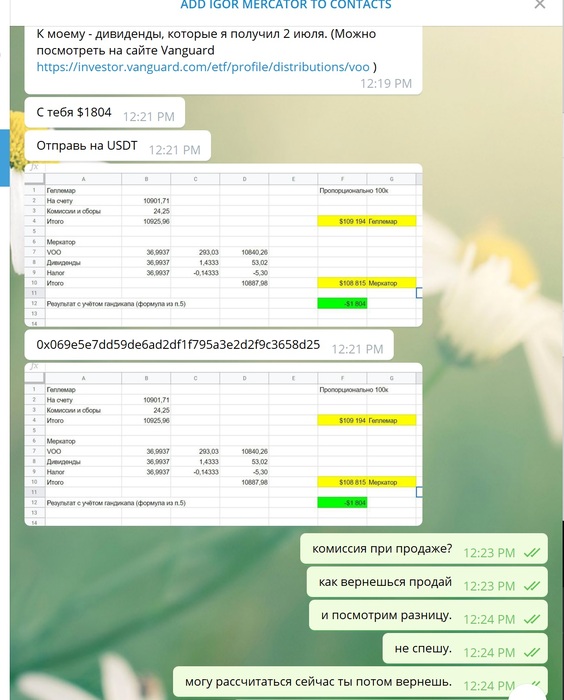Click the read checkmarks on "и посмотрим разницу."
This screenshot has height=700, width=564.
[x=532, y=619]
